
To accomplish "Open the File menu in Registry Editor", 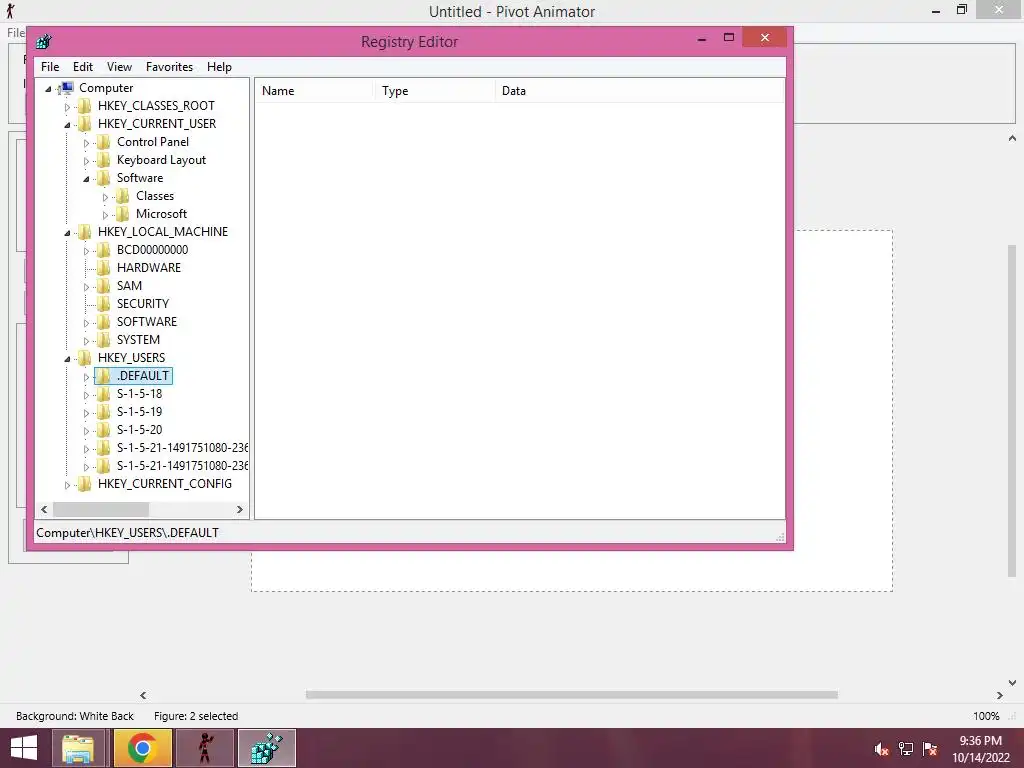I will coord(50,67).
